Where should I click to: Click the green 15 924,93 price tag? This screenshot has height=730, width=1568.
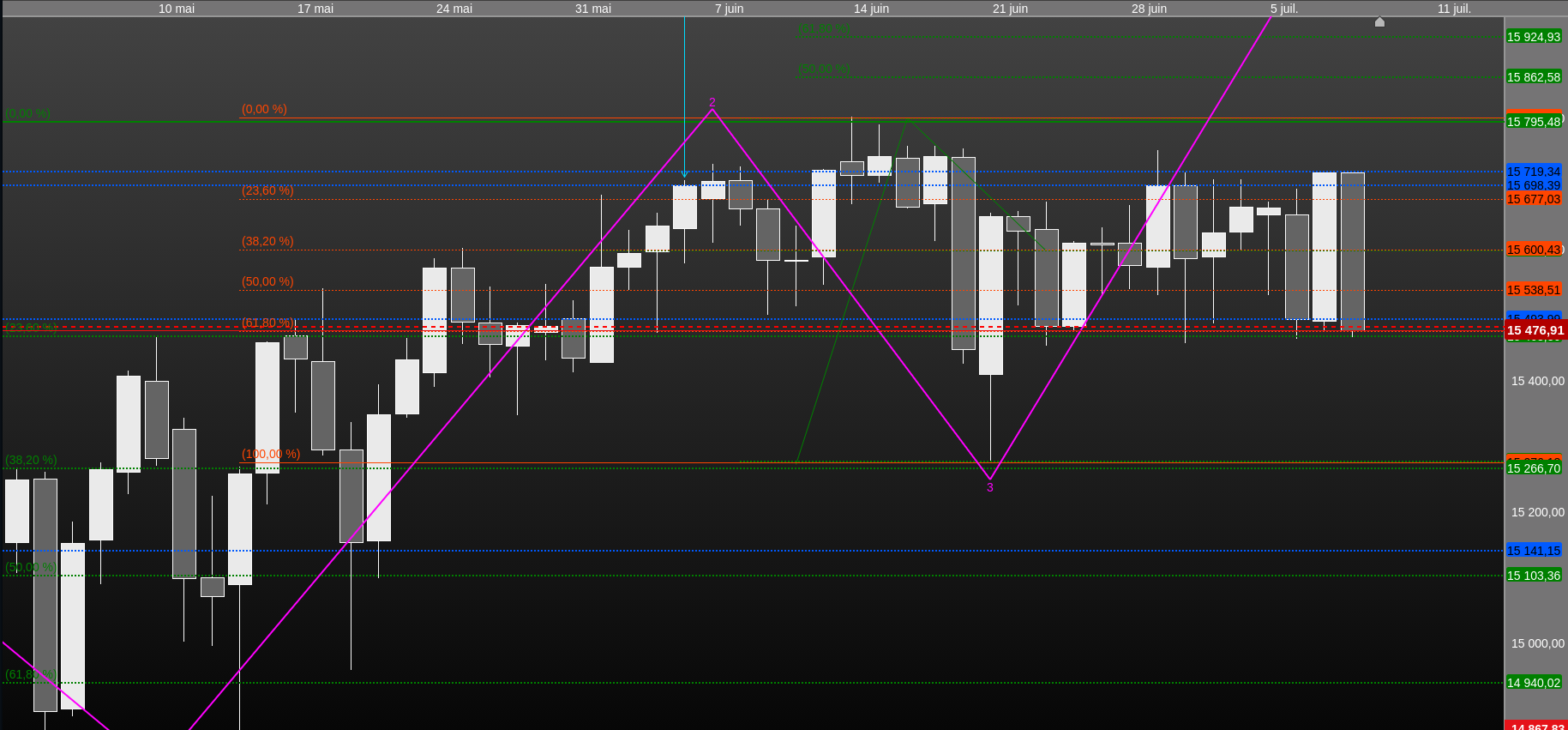pos(1534,37)
